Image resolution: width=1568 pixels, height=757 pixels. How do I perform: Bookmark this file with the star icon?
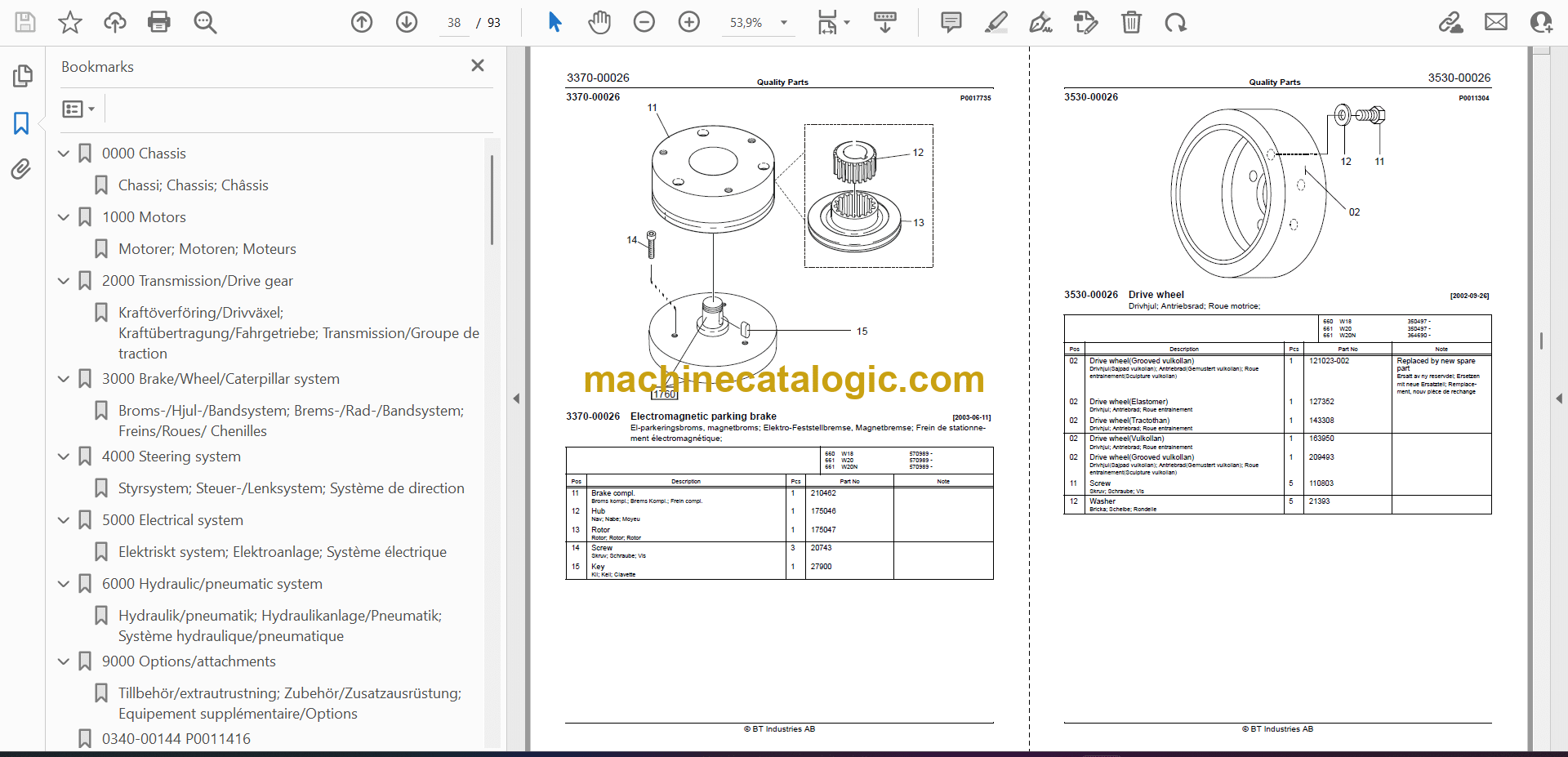click(x=70, y=22)
